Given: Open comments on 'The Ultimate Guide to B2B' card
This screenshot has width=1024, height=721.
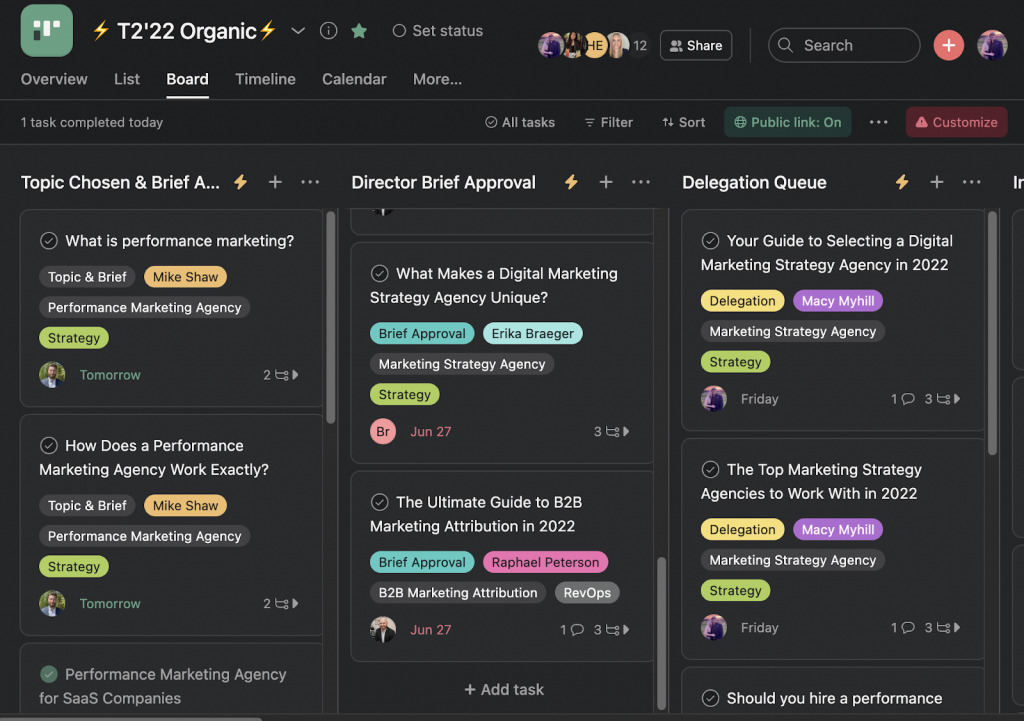Looking at the screenshot, I should (x=571, y=630).
